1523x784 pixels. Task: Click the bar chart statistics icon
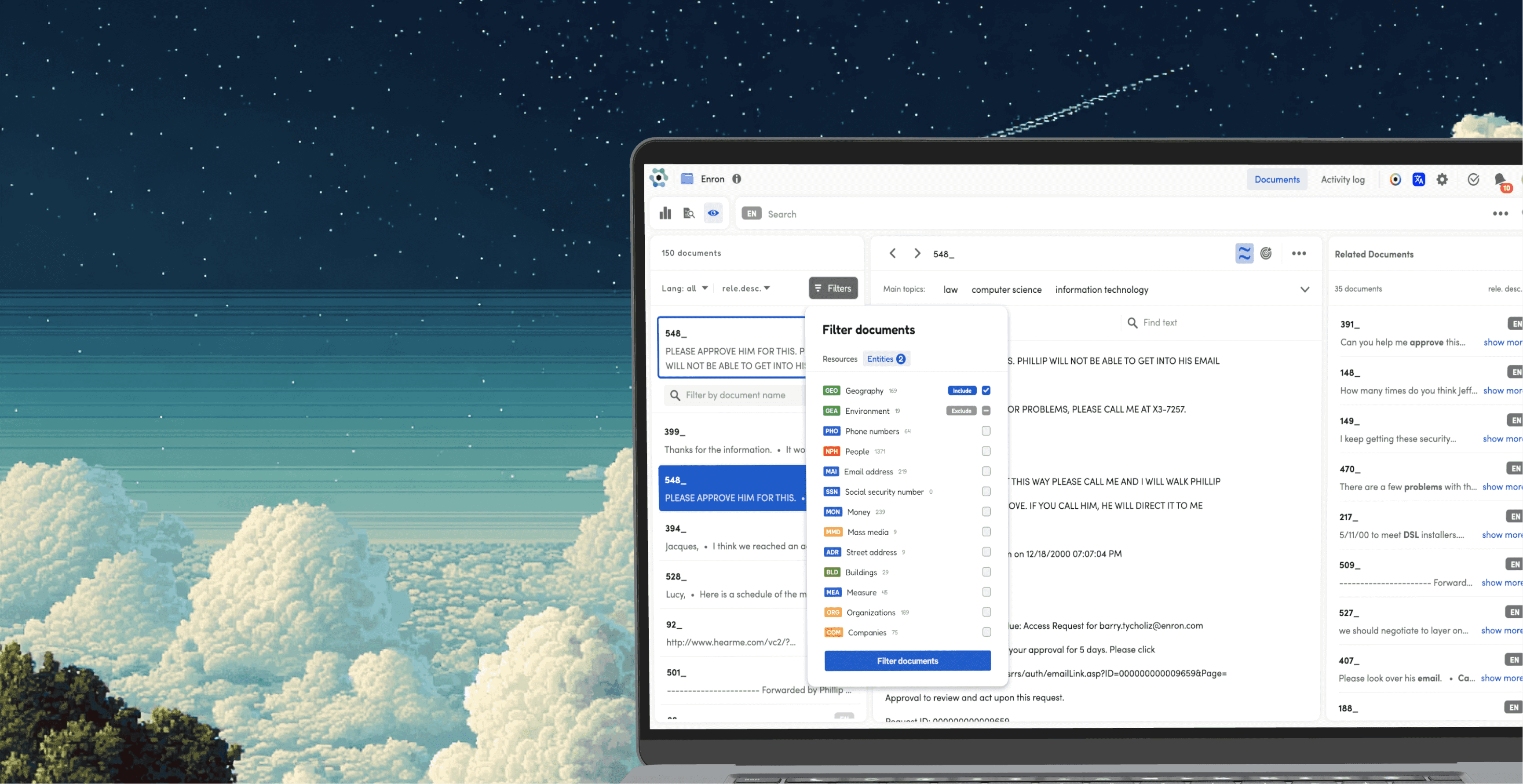[x=665, y=213]
